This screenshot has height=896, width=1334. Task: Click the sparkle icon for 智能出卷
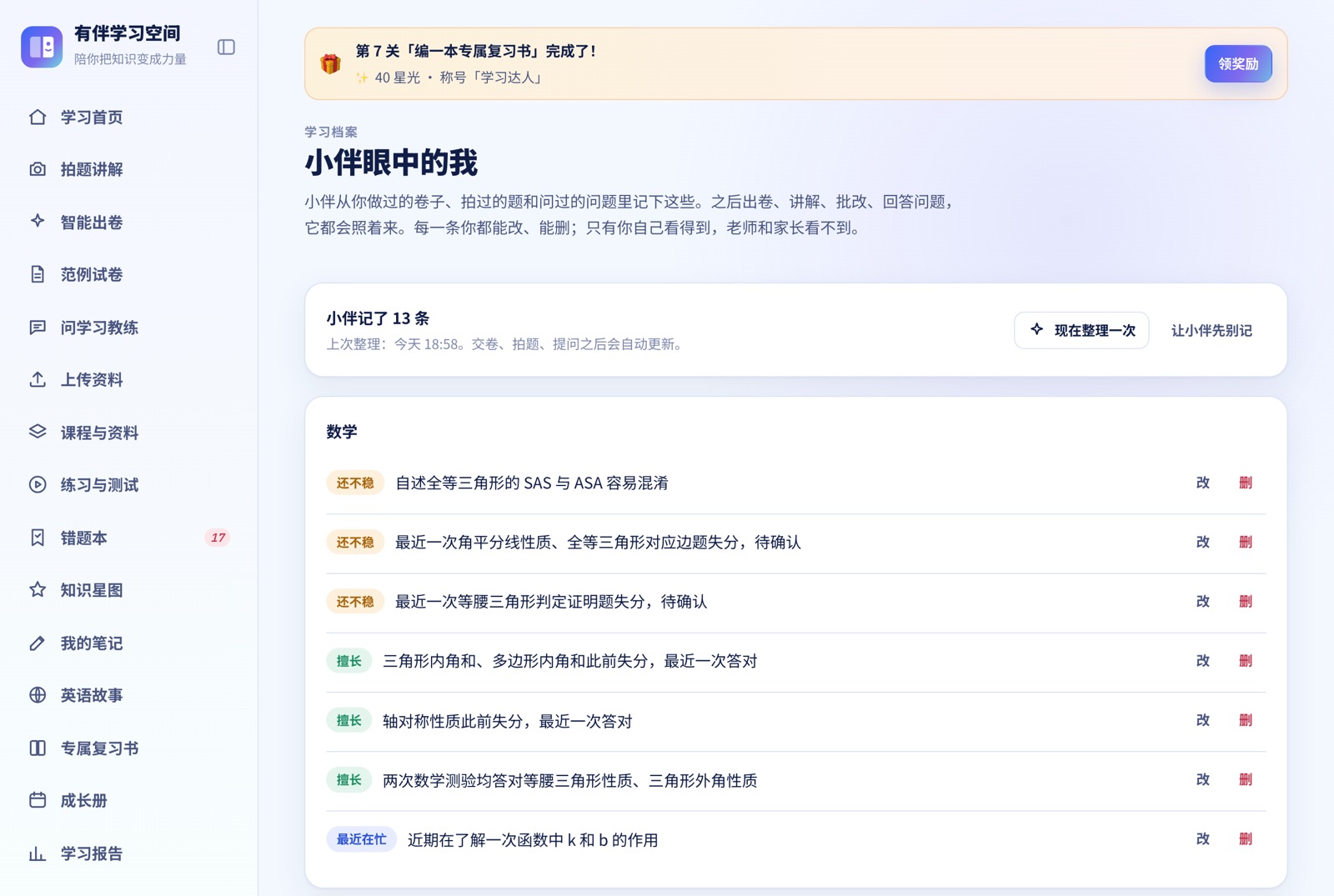[x=38, y=222]
